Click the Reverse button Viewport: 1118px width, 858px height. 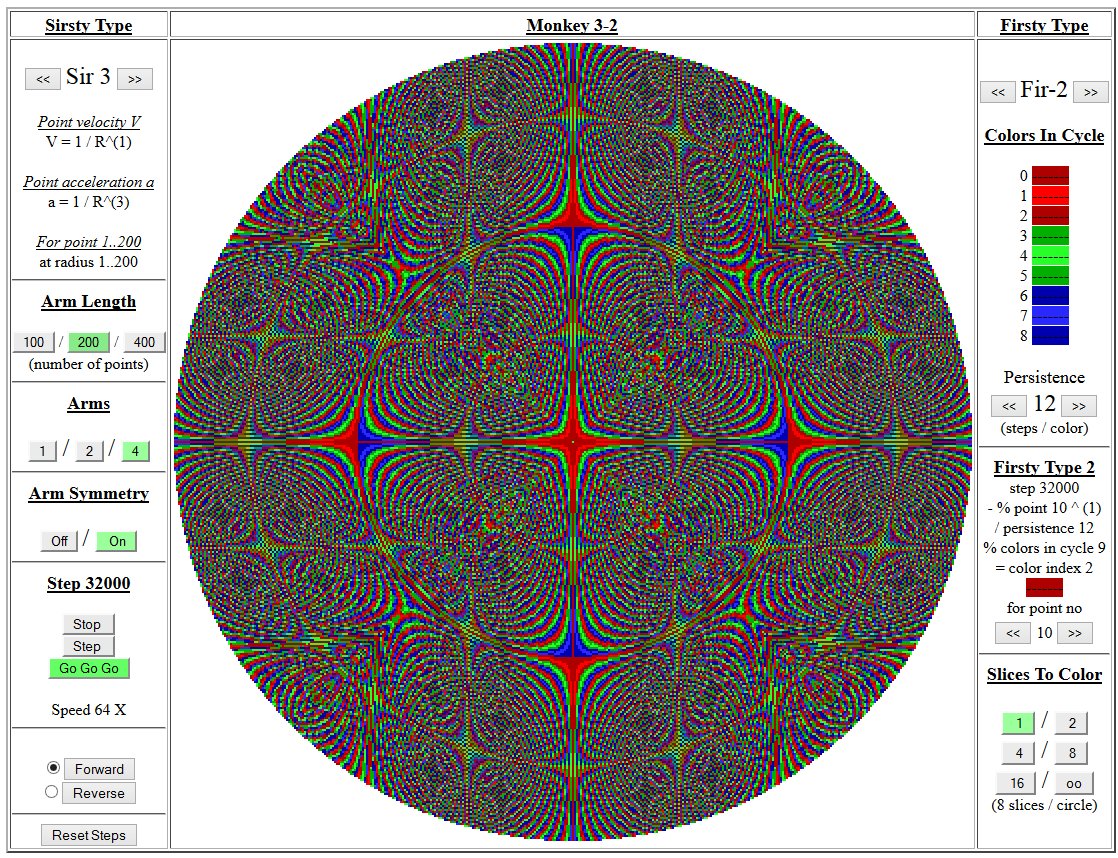pos(98,793)
